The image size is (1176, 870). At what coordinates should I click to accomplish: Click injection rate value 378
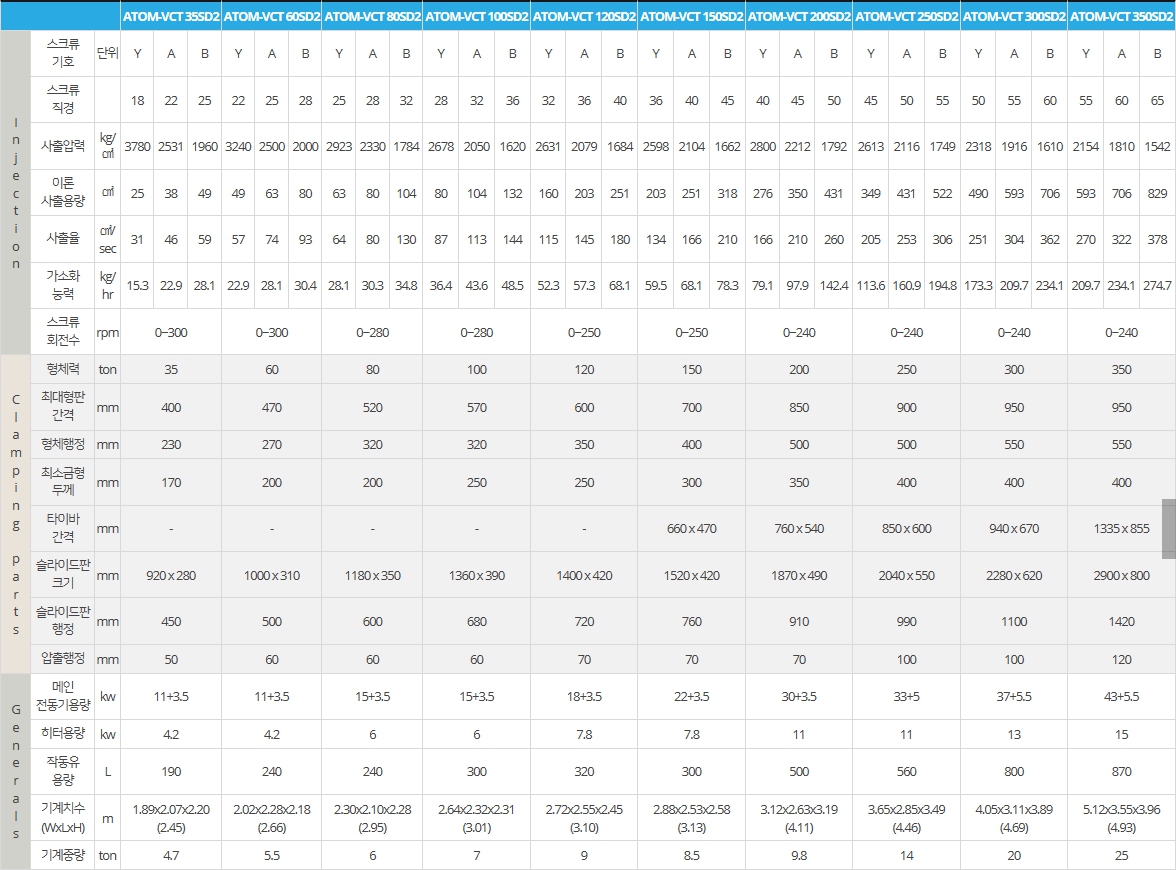[x=1157, y=239]
